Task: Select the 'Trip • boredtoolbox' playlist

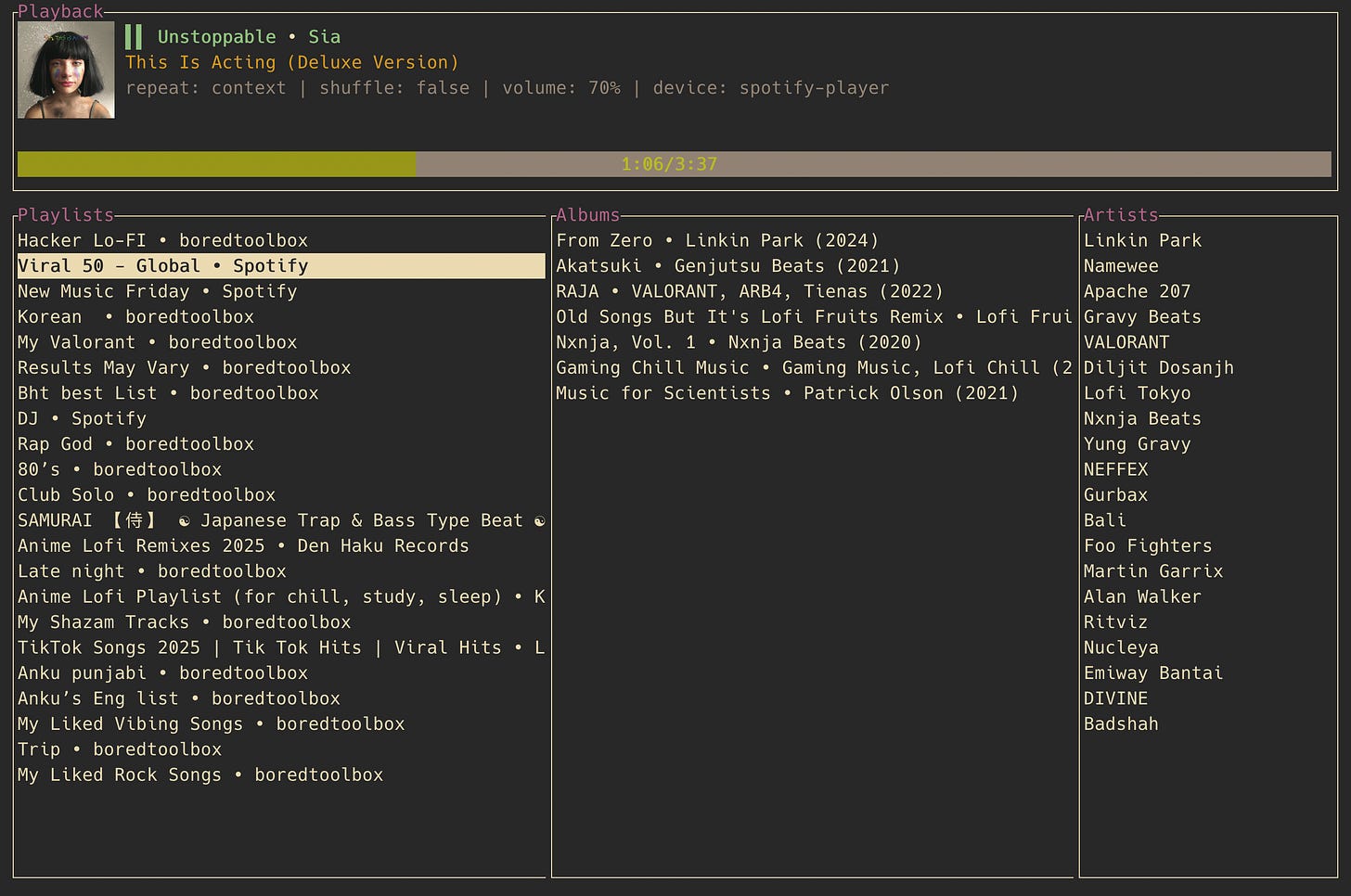Action: click(x=120, y=749)
